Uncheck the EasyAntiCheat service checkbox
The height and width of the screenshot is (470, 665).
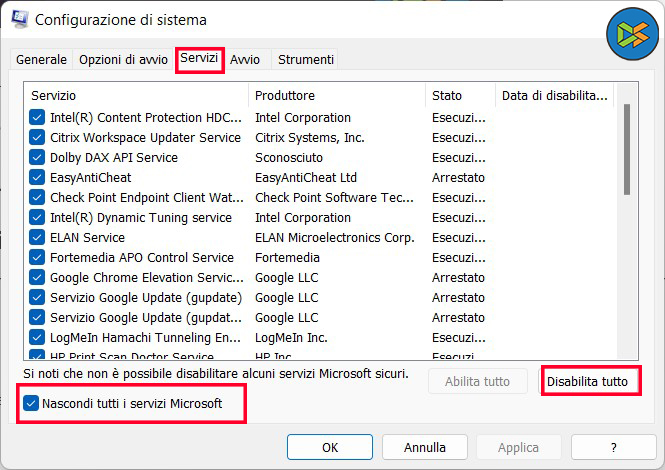tap(37, 177)
